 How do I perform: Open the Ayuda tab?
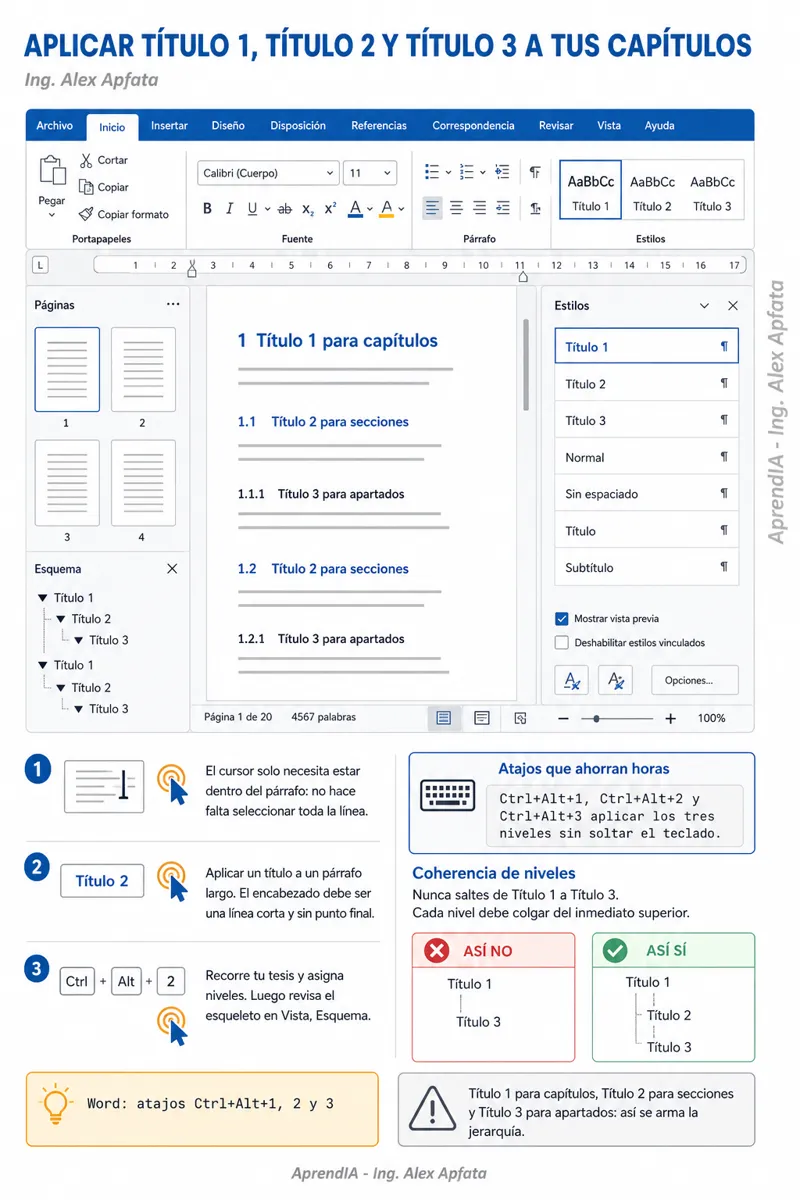click(x=659, y=126)
